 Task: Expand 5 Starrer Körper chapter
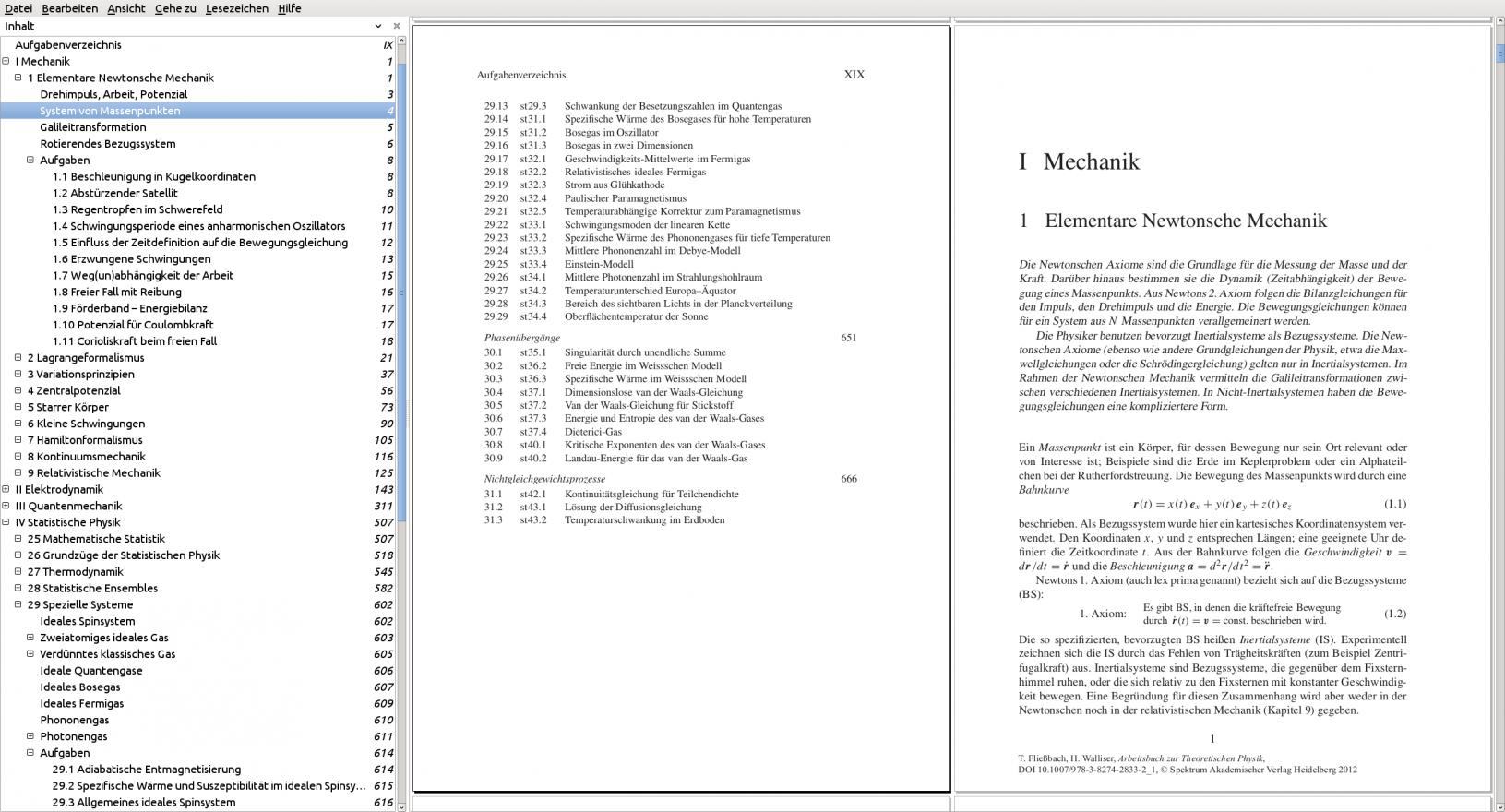18,407
